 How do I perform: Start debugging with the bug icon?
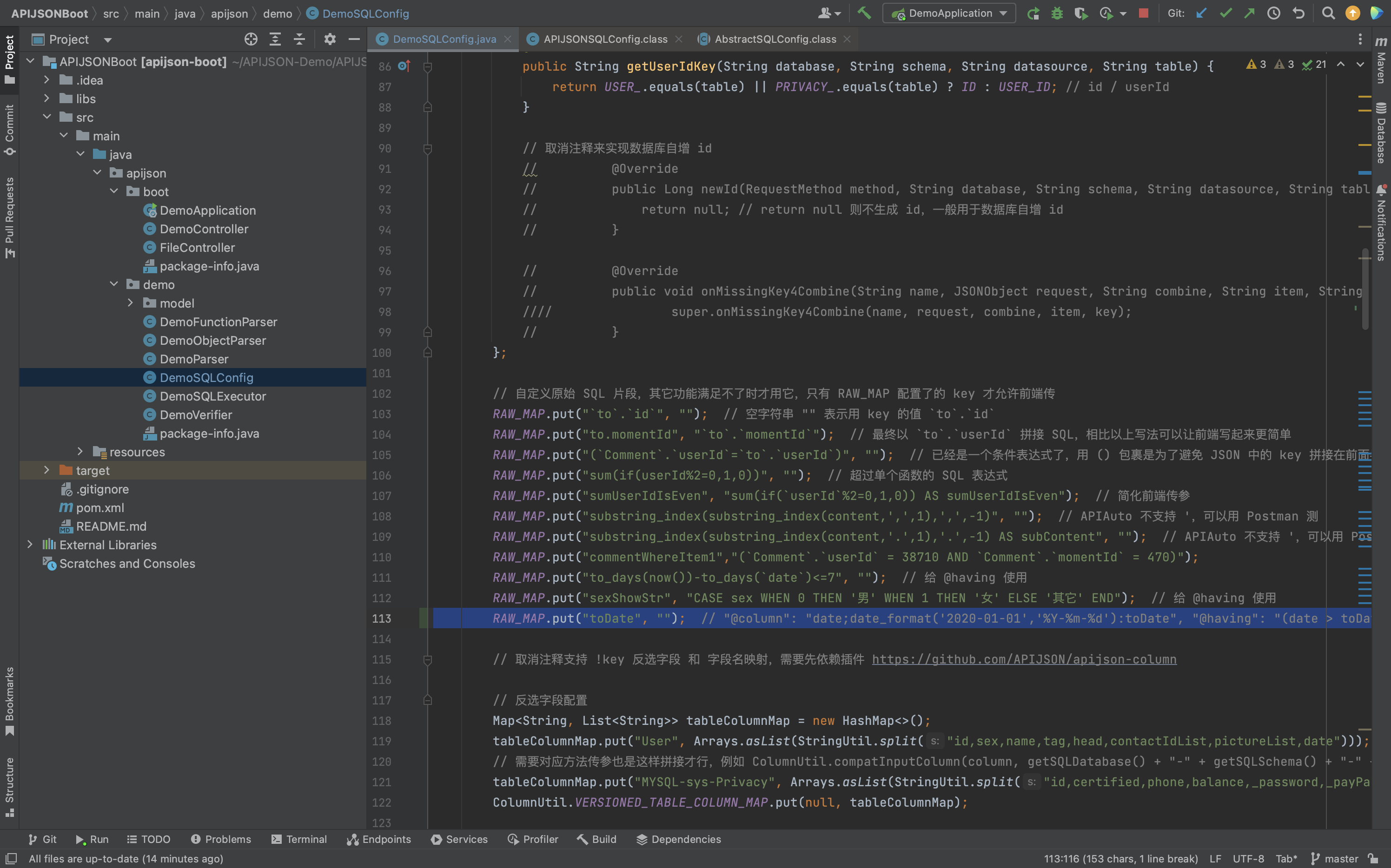1057,13
